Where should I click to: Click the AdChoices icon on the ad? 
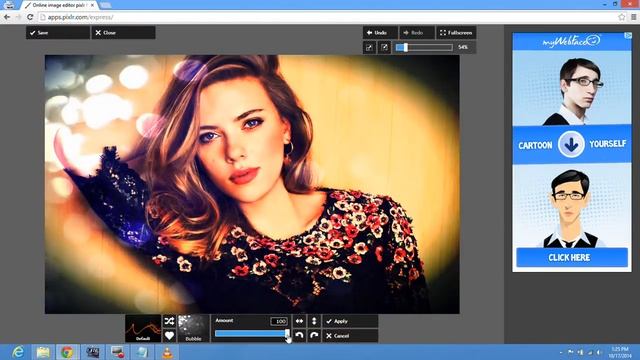coord(628,36)
